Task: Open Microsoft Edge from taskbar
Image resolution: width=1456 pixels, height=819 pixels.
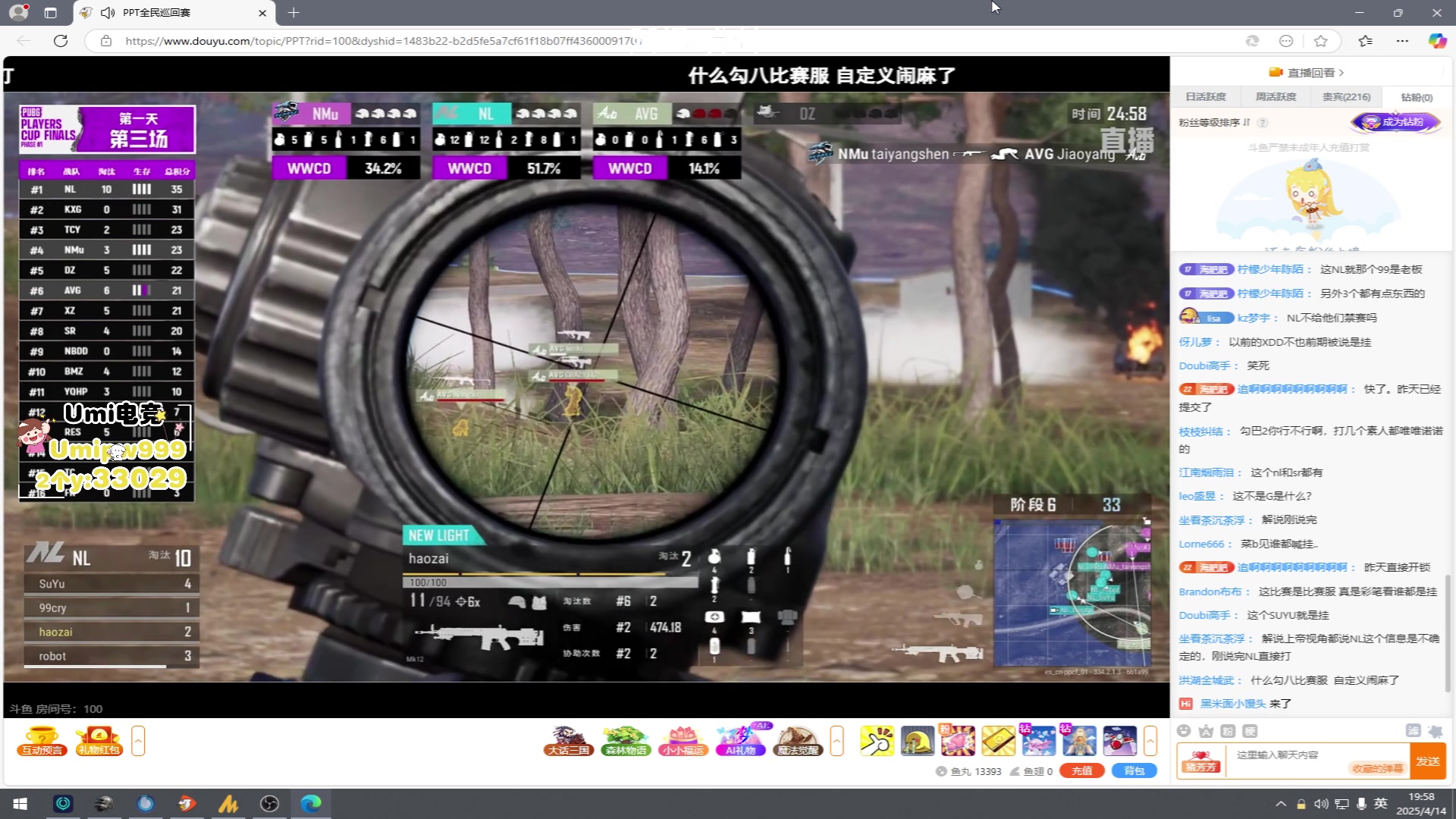Action: (x=310, y=804)
